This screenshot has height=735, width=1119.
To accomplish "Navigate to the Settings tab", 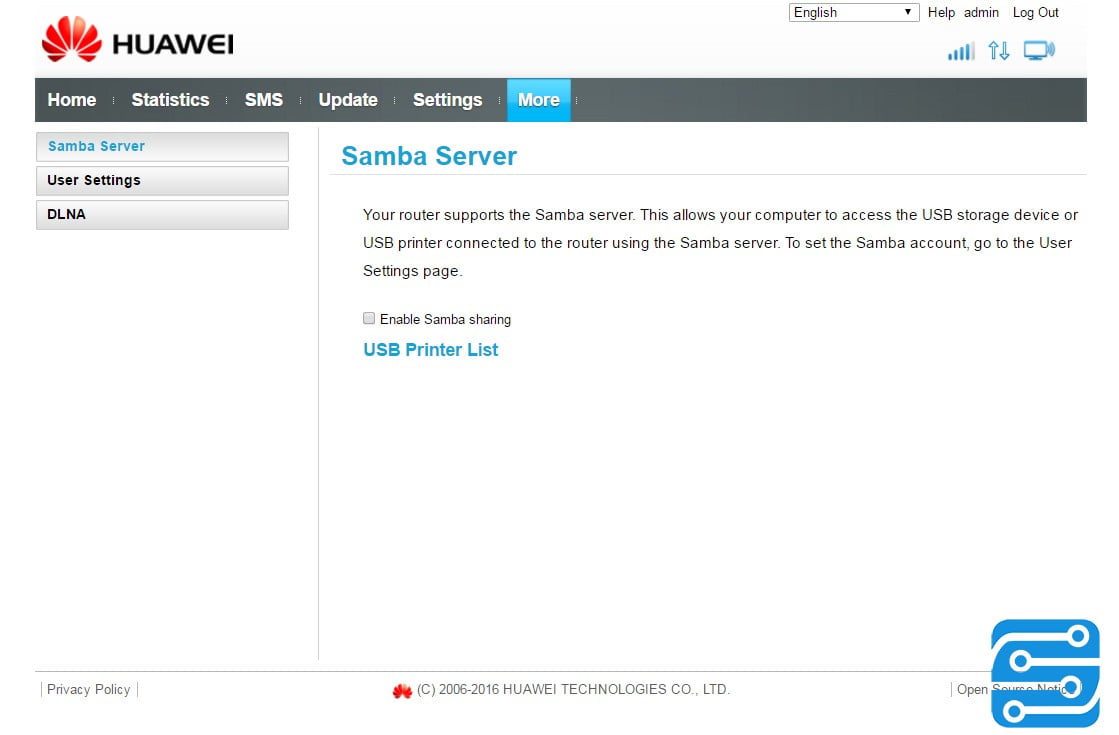I will tap(447, 100).
